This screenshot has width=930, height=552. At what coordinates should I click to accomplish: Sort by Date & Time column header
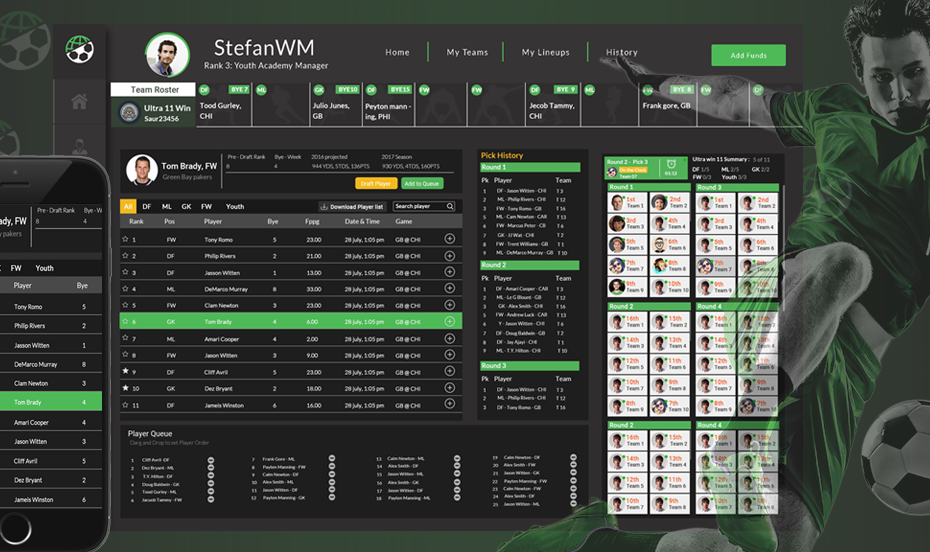tap(362, 221)
